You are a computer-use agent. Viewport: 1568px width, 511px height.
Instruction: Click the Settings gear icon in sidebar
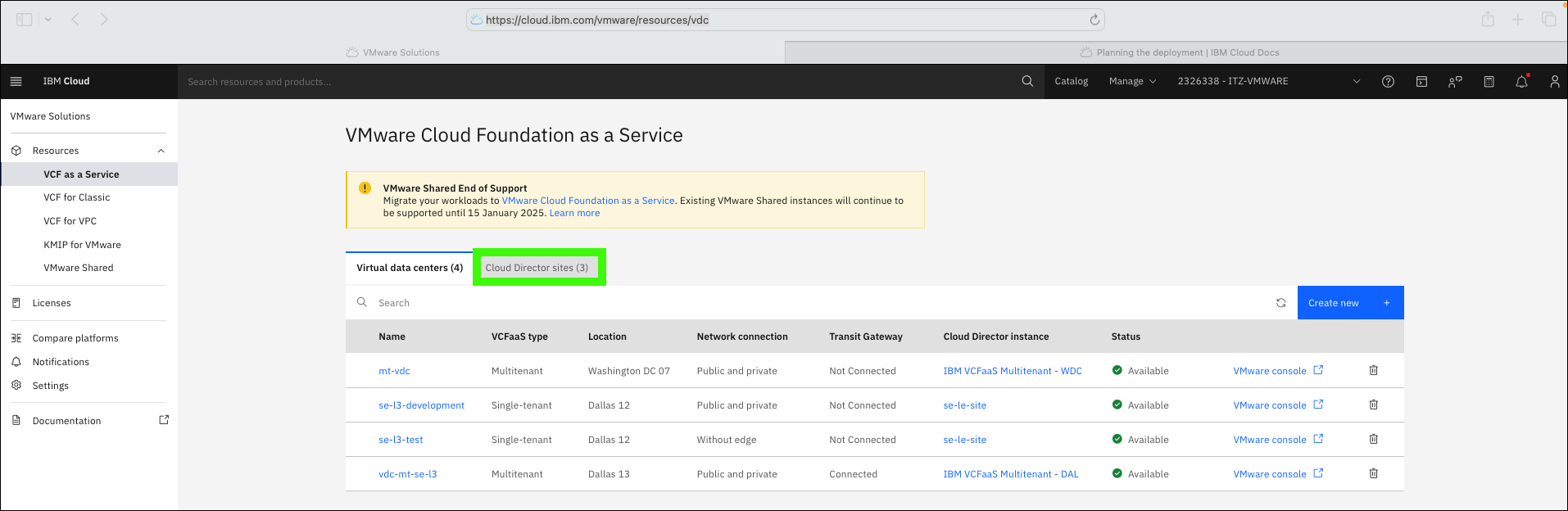[x=16, y=385]
